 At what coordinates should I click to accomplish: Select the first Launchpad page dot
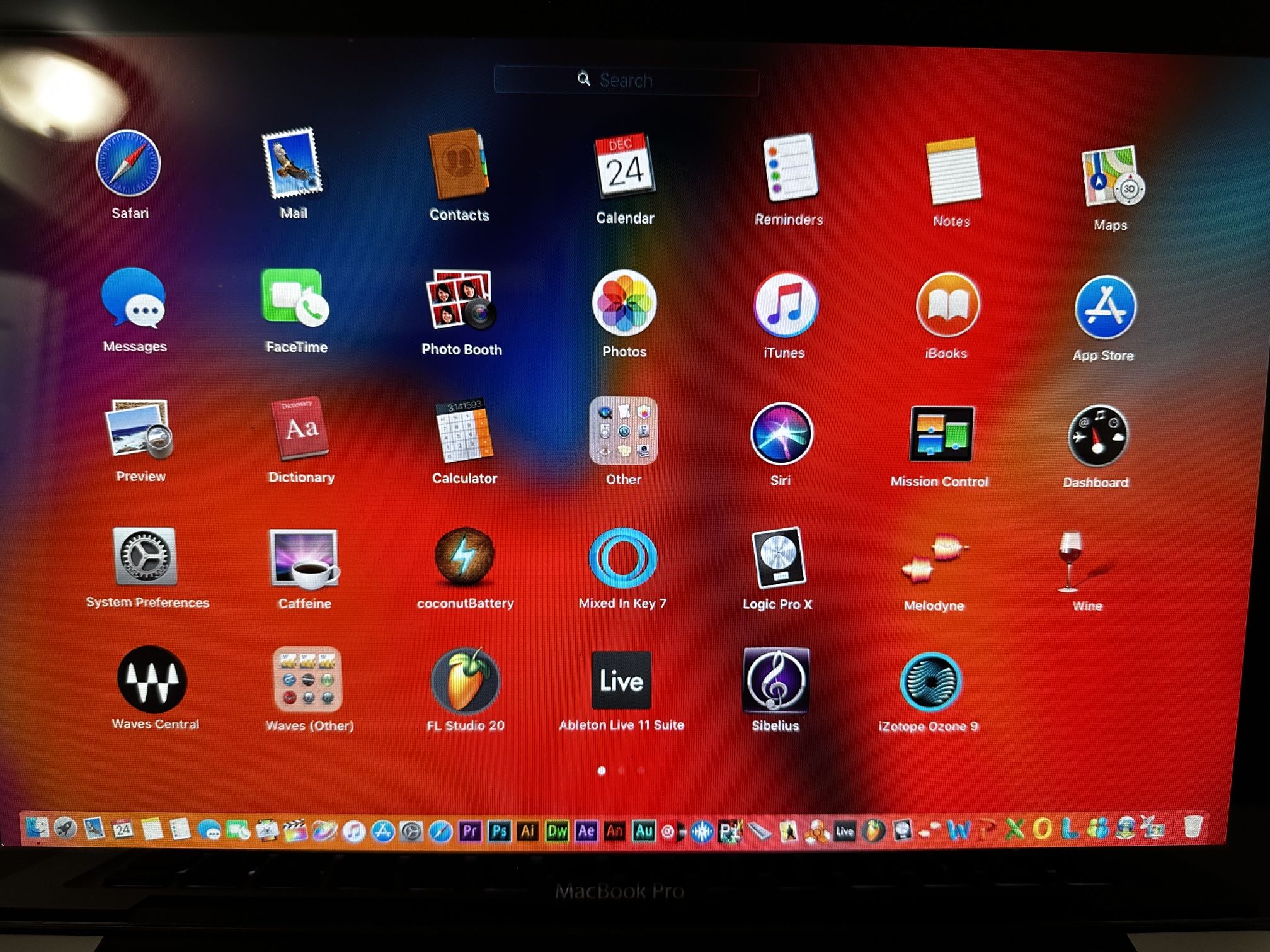tap(602, 770)
